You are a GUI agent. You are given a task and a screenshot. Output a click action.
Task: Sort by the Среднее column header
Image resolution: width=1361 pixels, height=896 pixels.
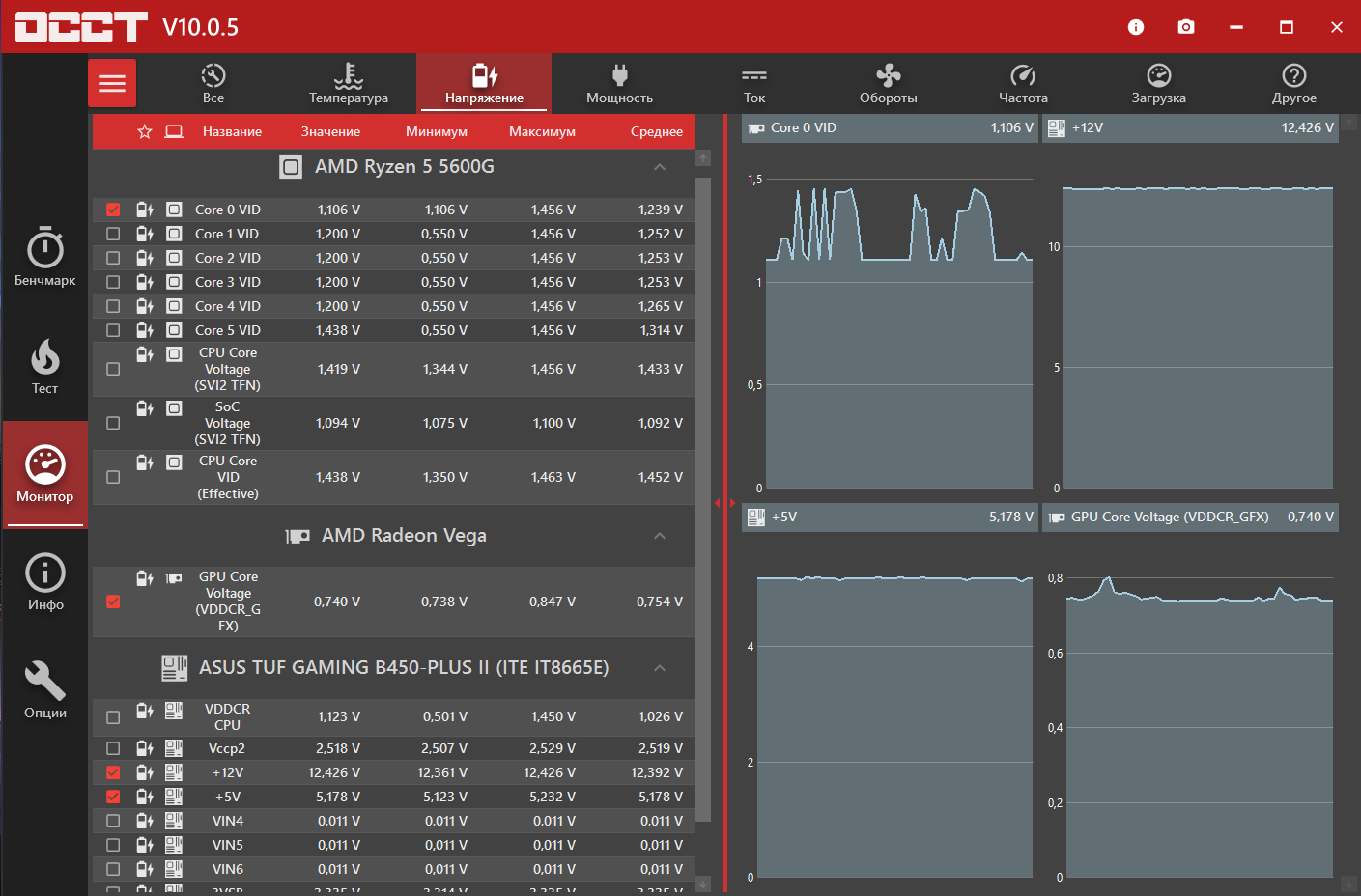point(657,131)
